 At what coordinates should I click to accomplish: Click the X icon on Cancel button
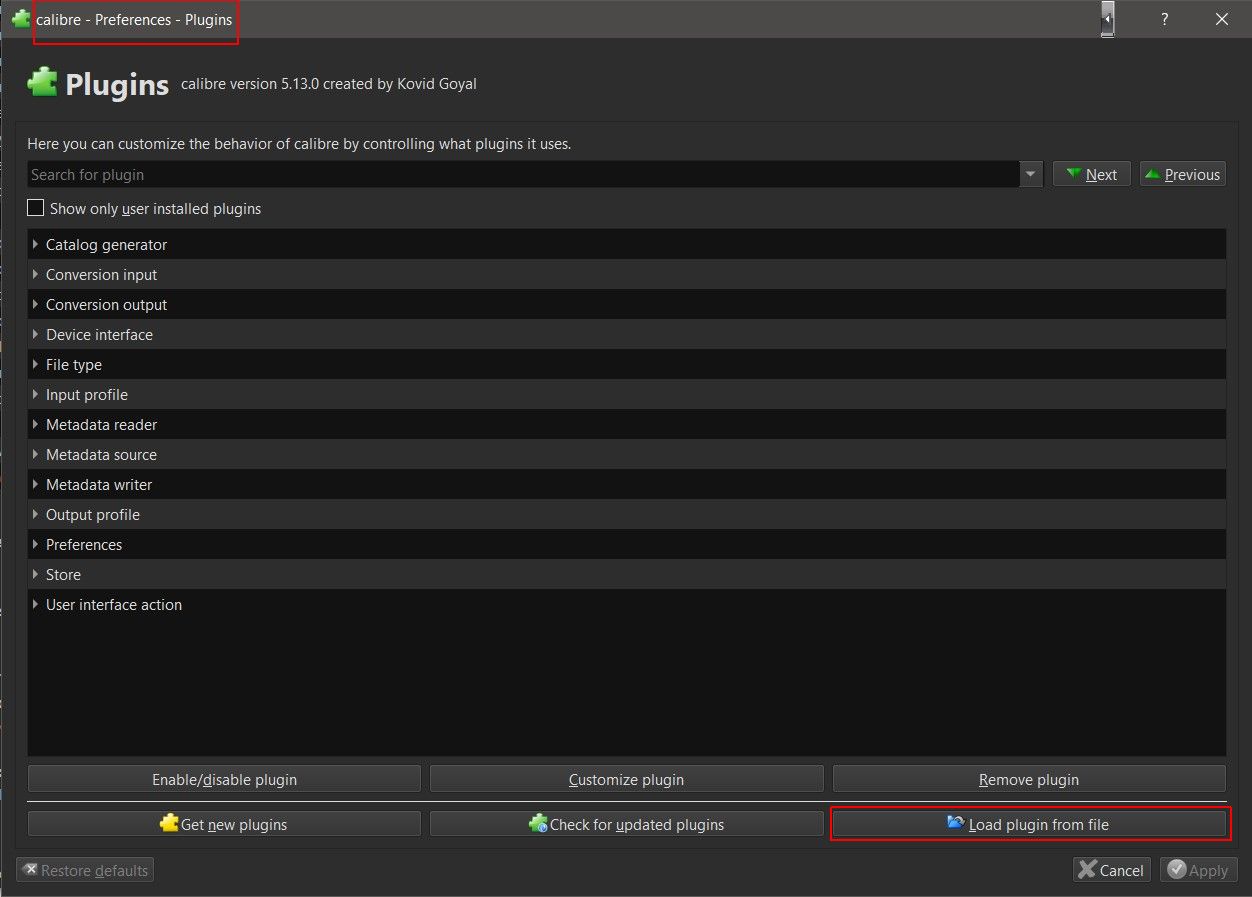[1087, 870]
